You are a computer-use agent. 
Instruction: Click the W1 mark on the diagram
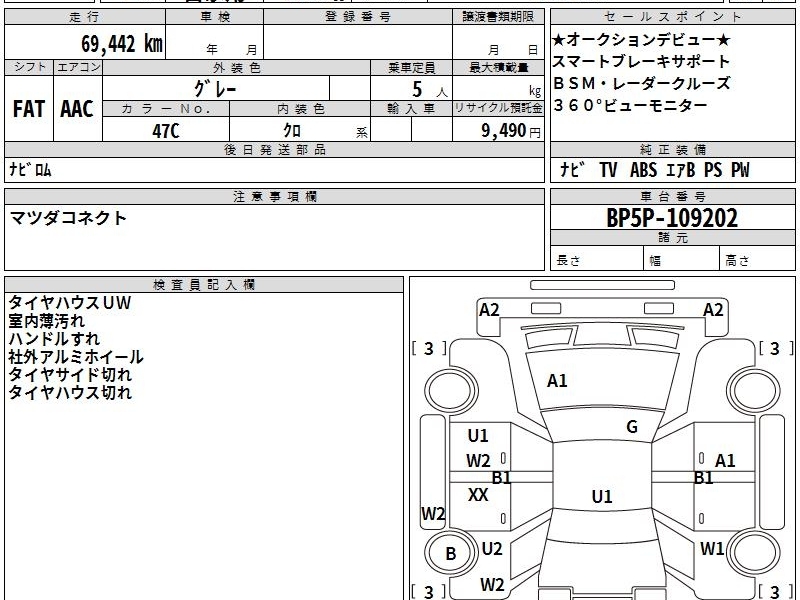pyautogui.click(x=712, y=548)
